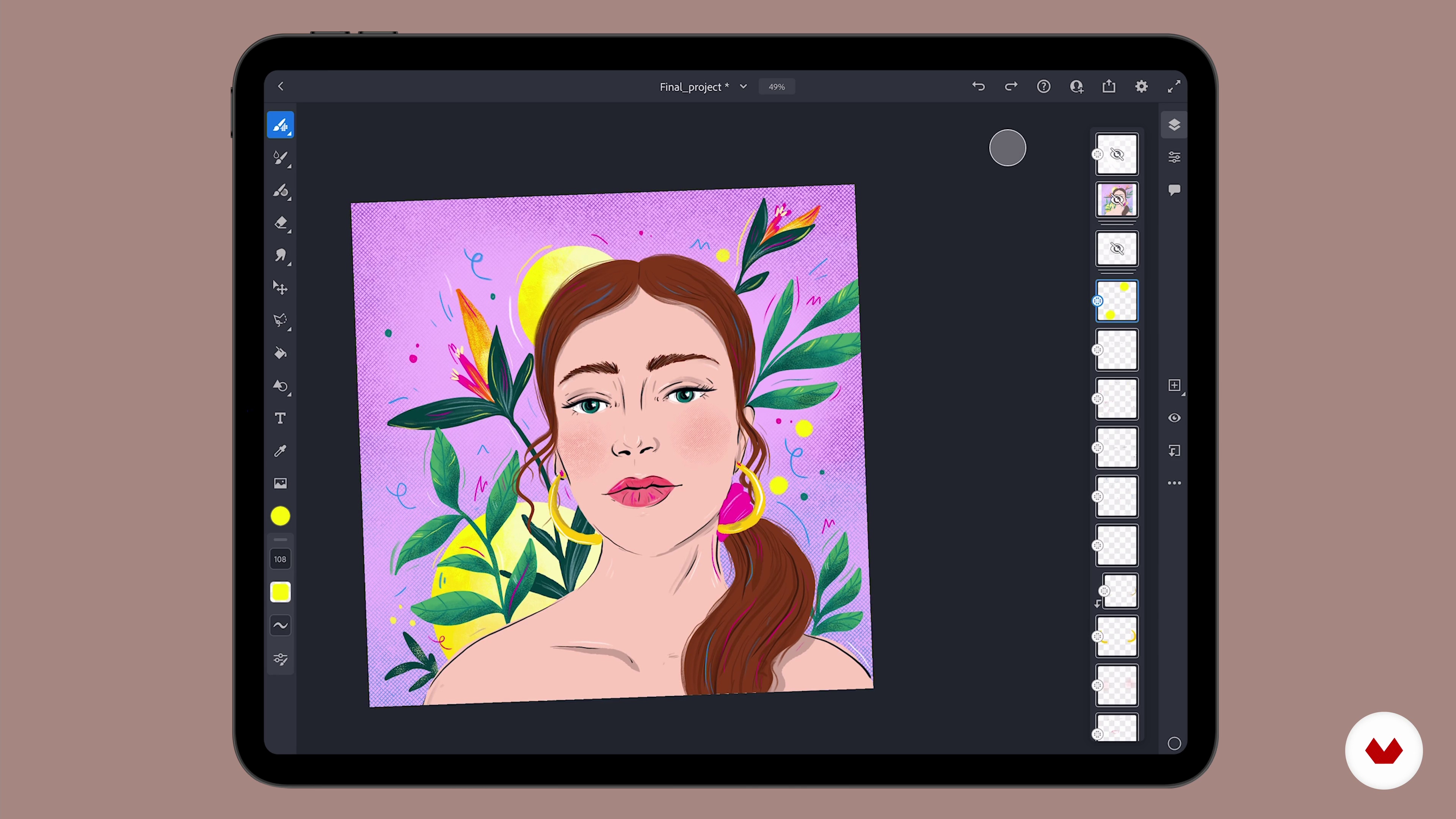Image resolution: width=1456 pixels, height=819 pixels.
Task: Unhide the portrait photo reference layer
Action: point(1117,199)
